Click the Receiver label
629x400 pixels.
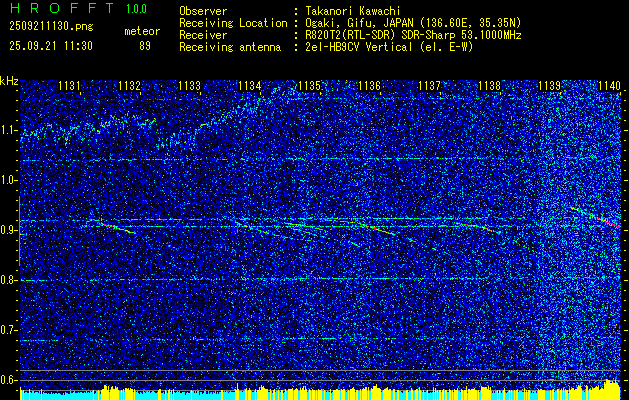[x=203, y=35]
